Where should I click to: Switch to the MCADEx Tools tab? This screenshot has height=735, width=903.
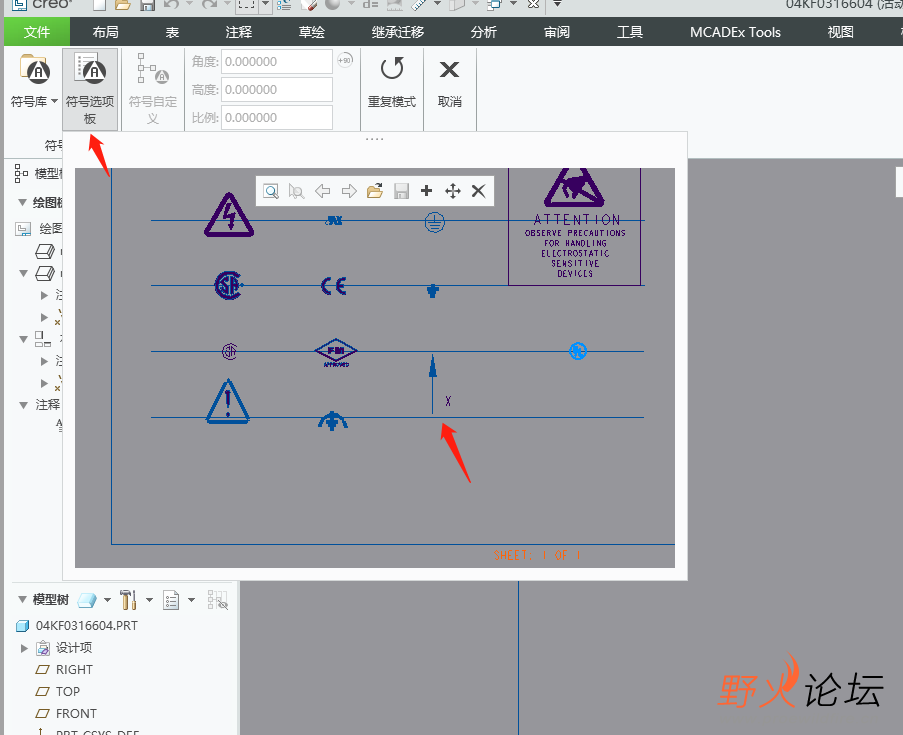coord(735,32)
